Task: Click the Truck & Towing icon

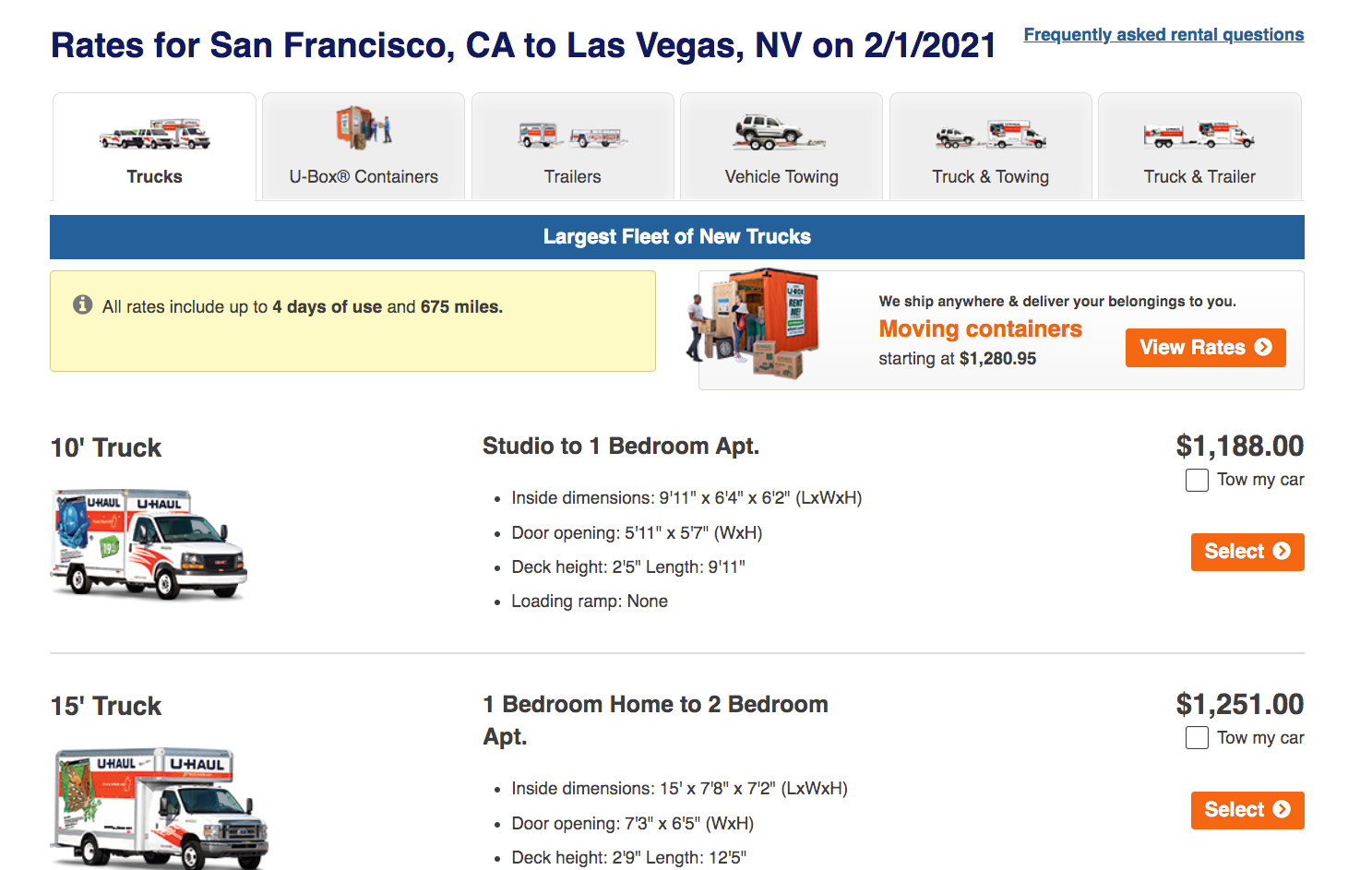Action: tap(990, 135)
